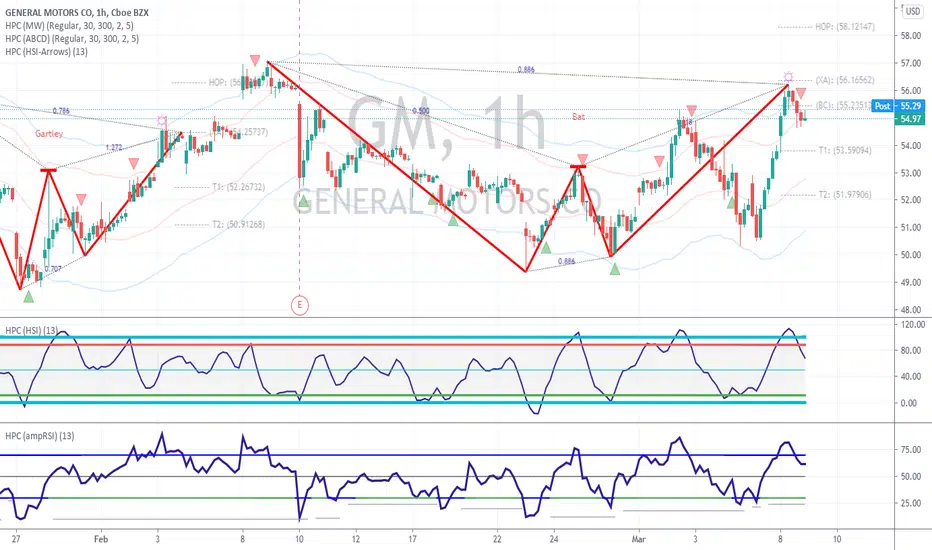Image resolution: width=932 pixels, height=550 pixels.
Task: Click the 'Bat' pattern label
Action: tap(578, 117)
